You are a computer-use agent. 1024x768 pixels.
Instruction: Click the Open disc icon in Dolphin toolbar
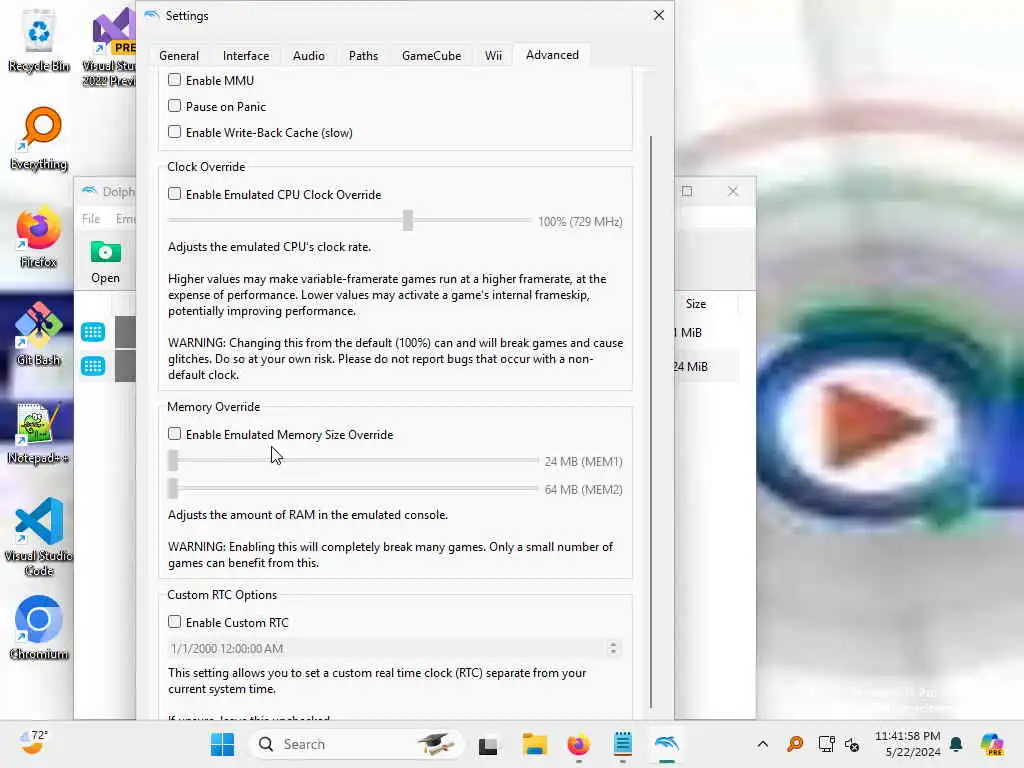[x=105, y=263]
